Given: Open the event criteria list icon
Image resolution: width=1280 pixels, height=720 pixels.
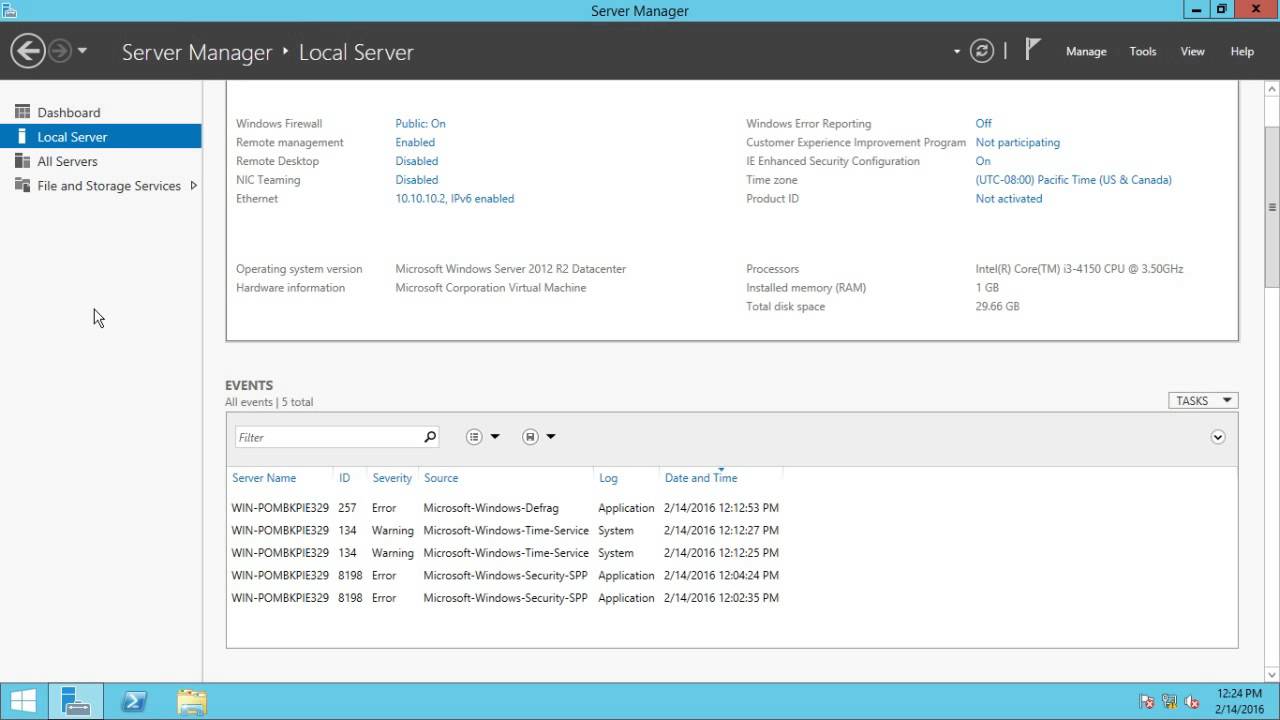Looking at the screenshot, I should [x=474, y=437].
